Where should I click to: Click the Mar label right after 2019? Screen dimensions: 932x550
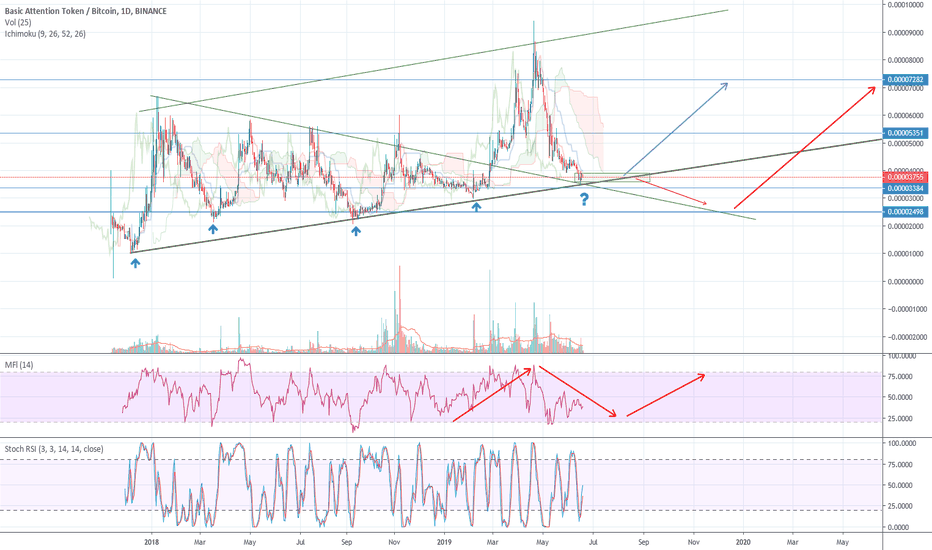click(492, 542)
